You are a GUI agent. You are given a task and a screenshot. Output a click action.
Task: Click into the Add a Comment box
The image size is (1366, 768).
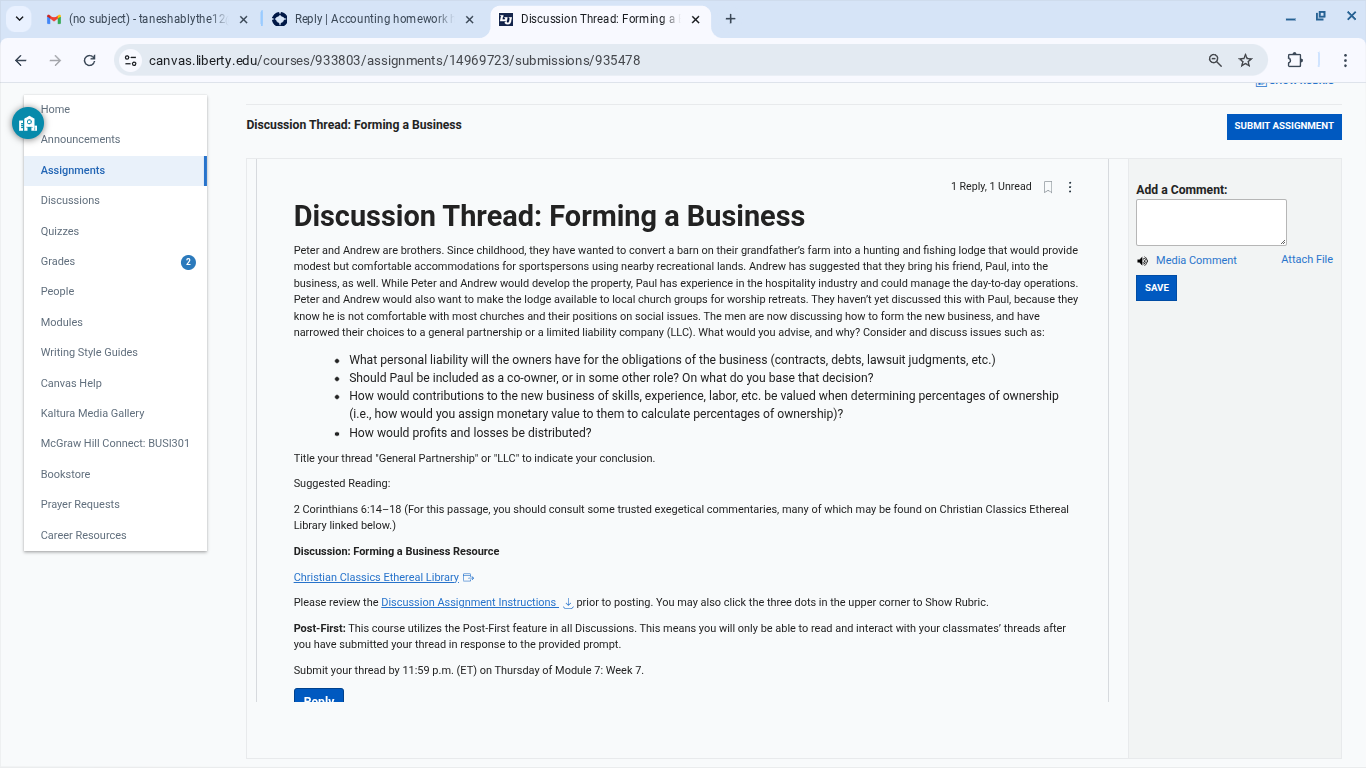point(1211,222)
